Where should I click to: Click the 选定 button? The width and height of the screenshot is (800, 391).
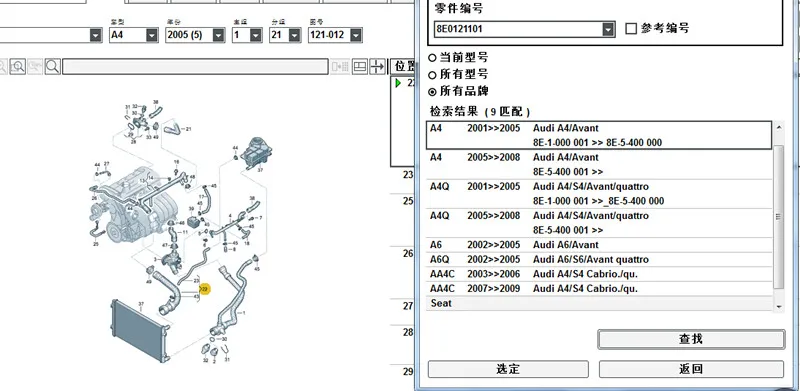[x=508, y=369]
